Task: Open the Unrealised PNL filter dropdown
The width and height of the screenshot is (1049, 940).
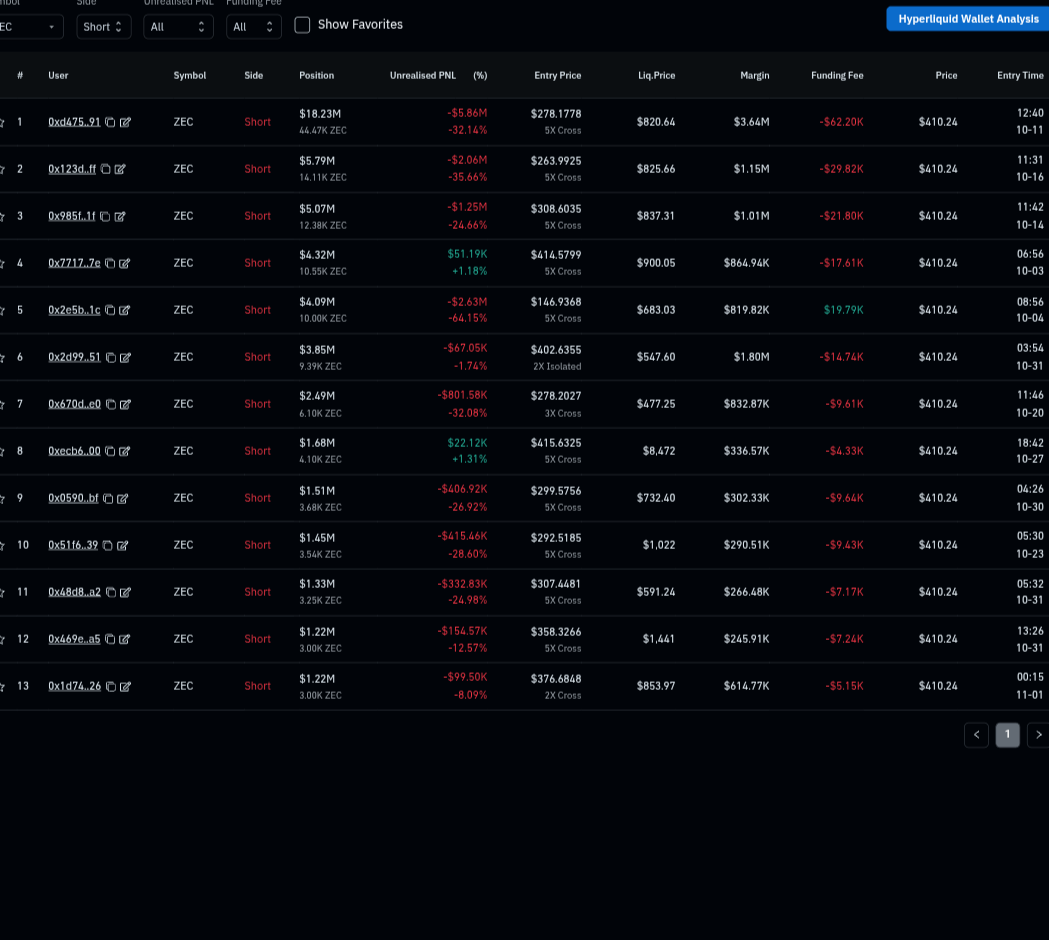Action: tap(178, 27)
